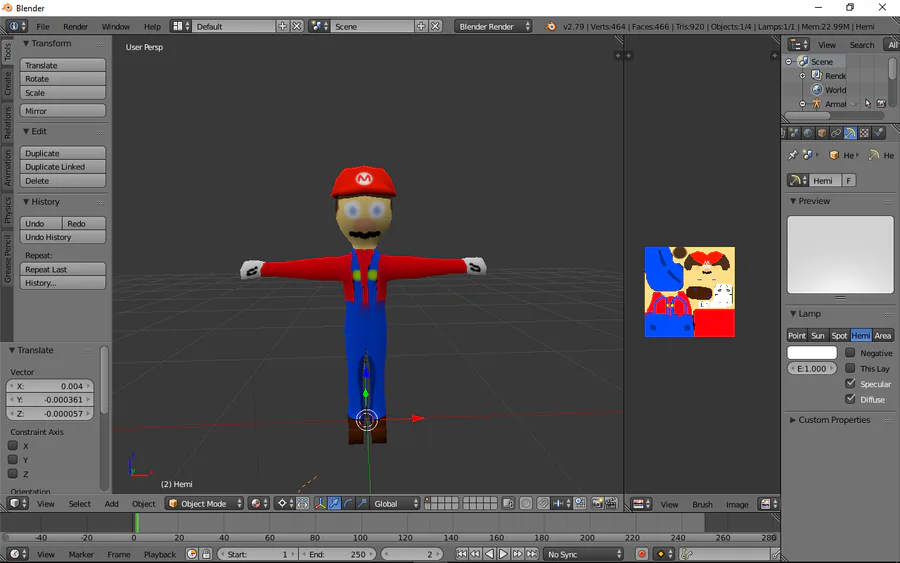
Task: Open the Object Mode dropdown
Action: 205,503
